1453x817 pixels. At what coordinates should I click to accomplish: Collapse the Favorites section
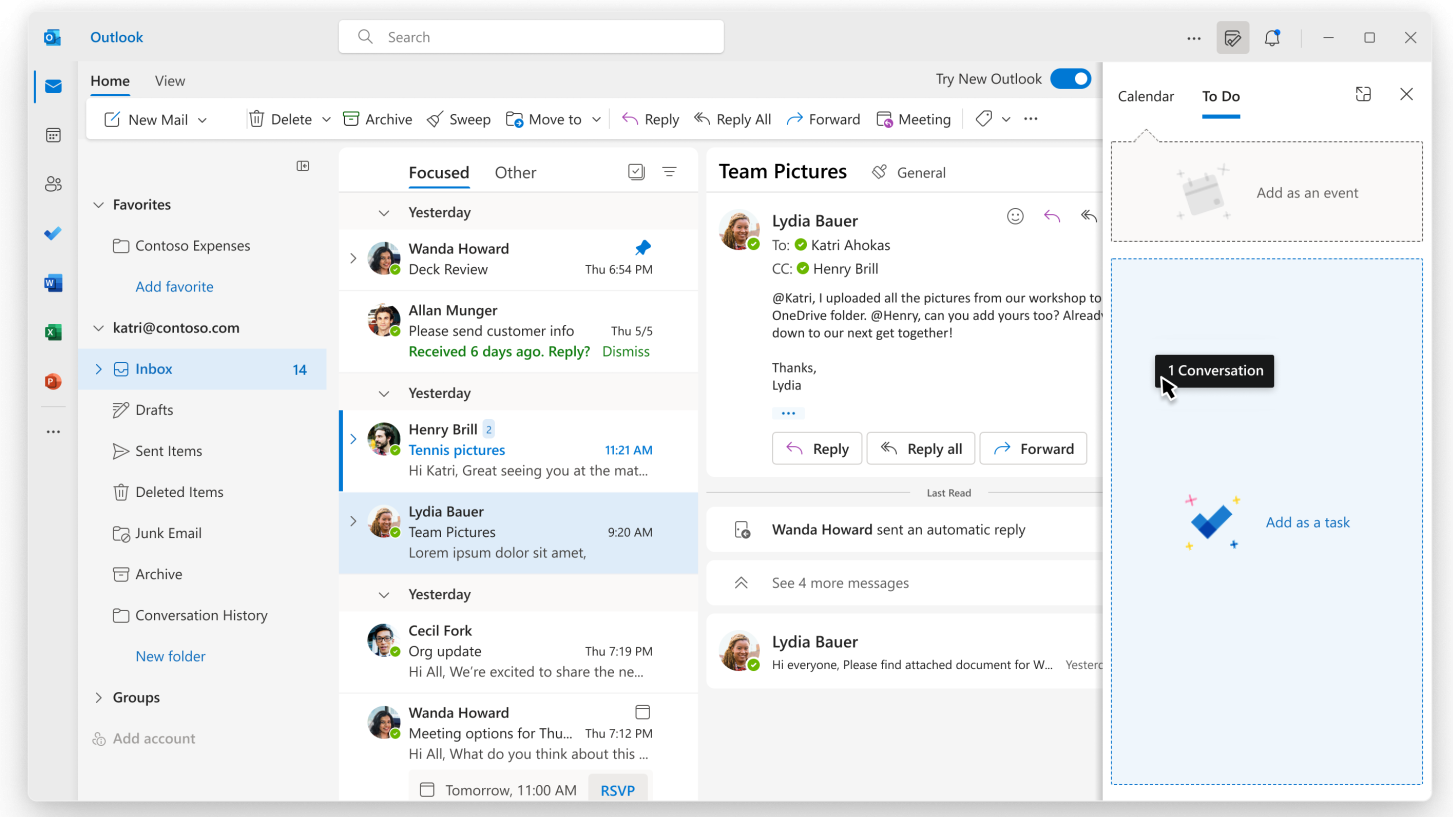[98, 205]
